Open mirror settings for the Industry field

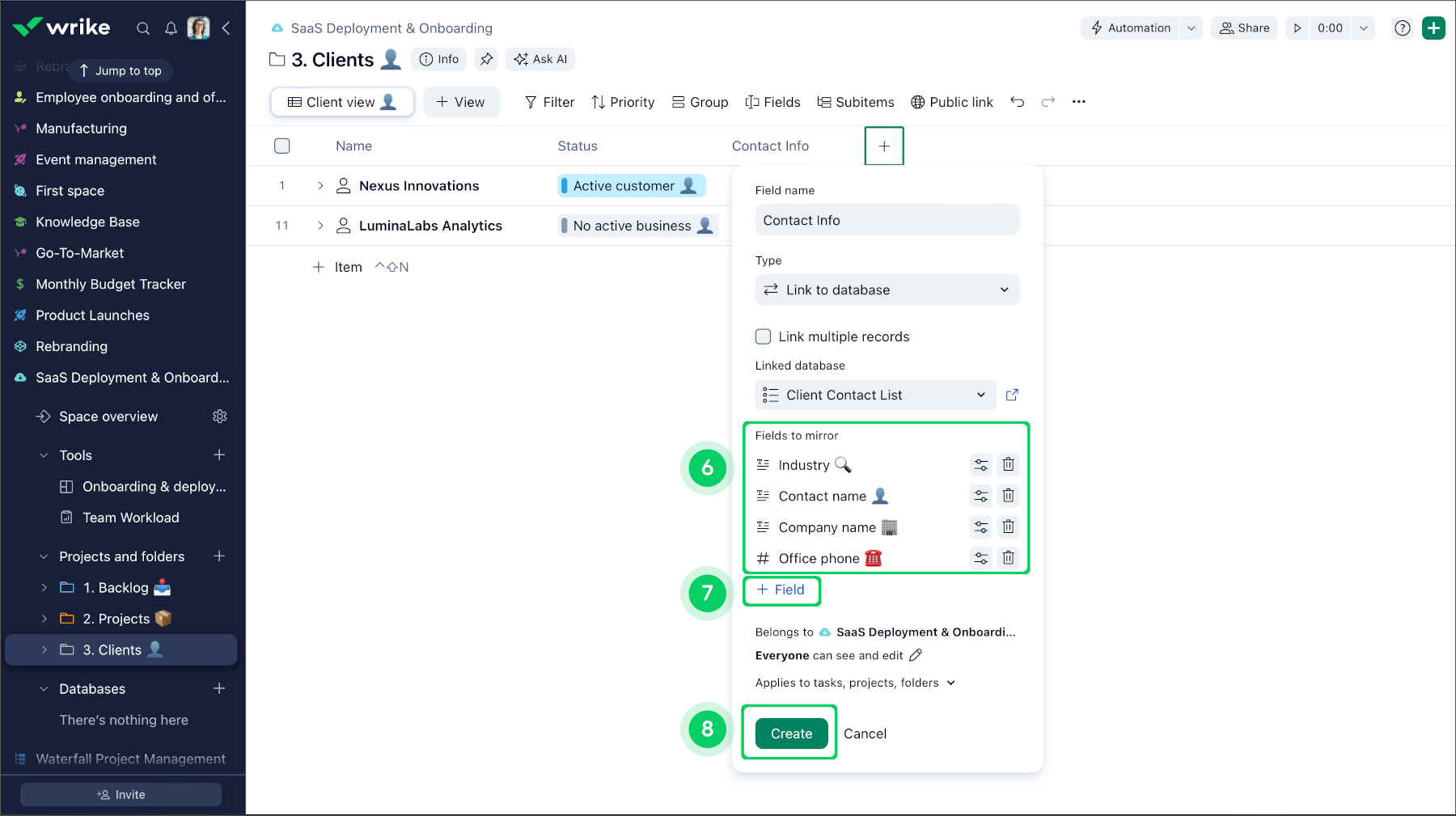[x=980, y=464]
